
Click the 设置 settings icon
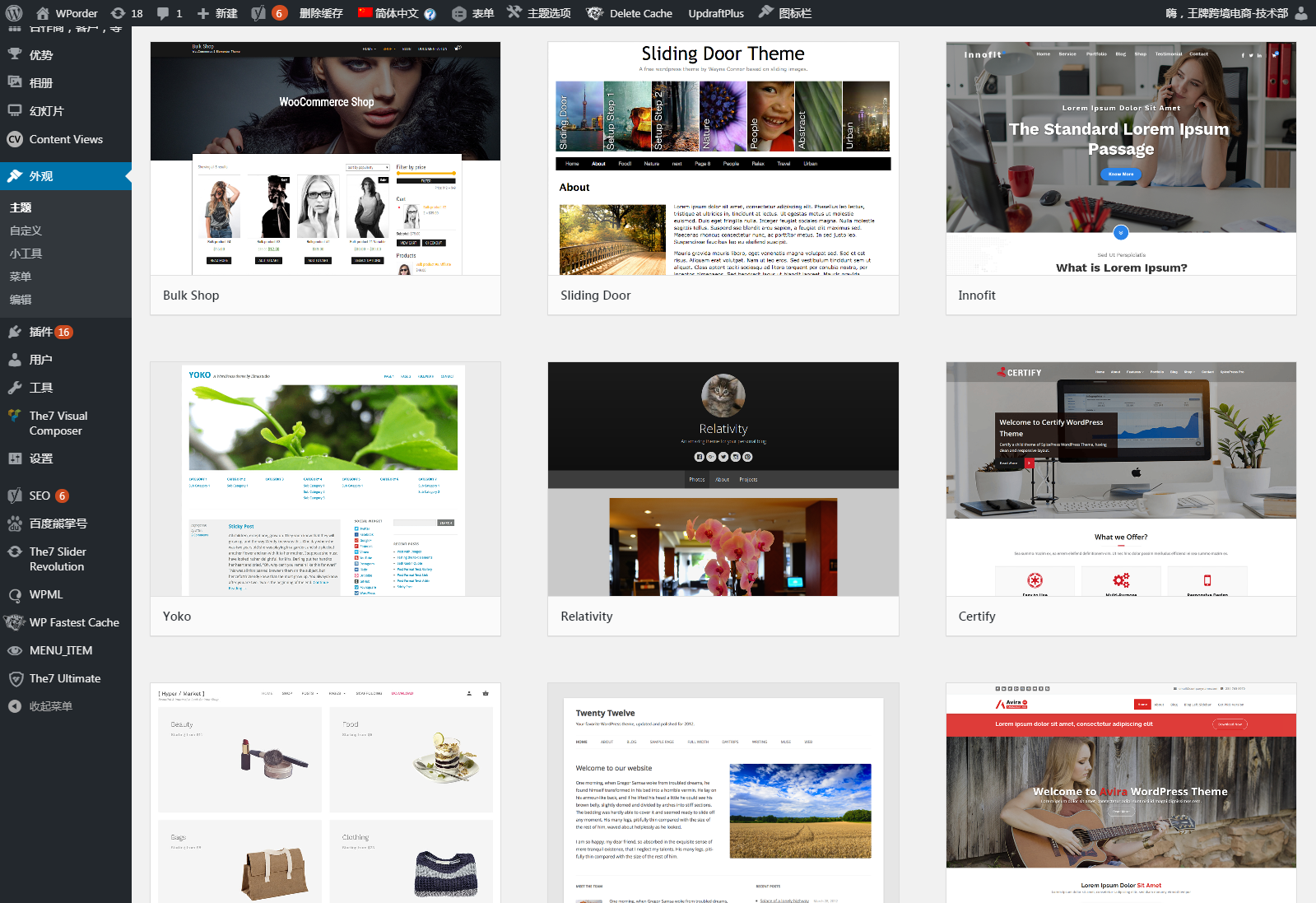(x=15, y=458)
